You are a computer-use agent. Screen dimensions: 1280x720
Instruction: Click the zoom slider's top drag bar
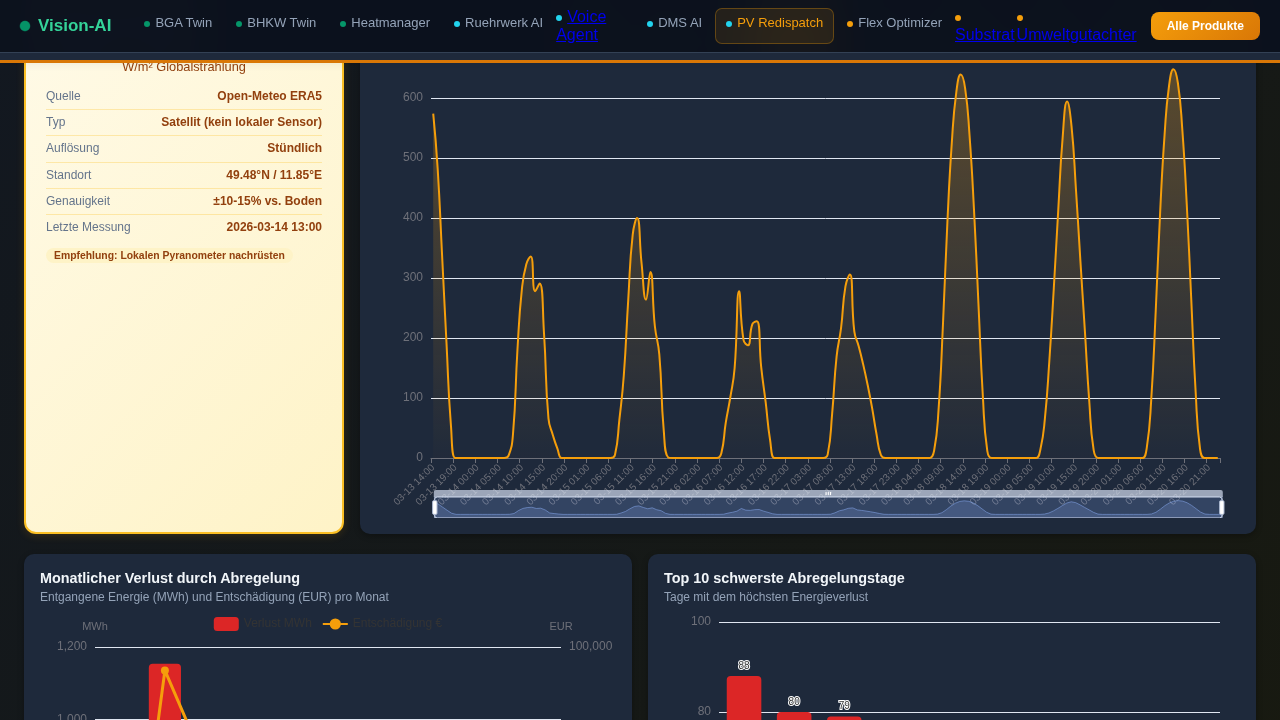click(828, 493)
